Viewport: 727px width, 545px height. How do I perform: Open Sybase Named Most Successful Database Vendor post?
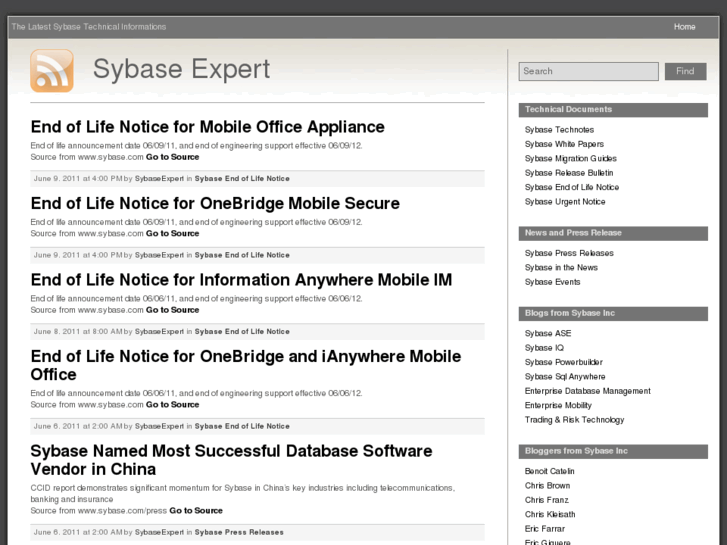231,460
